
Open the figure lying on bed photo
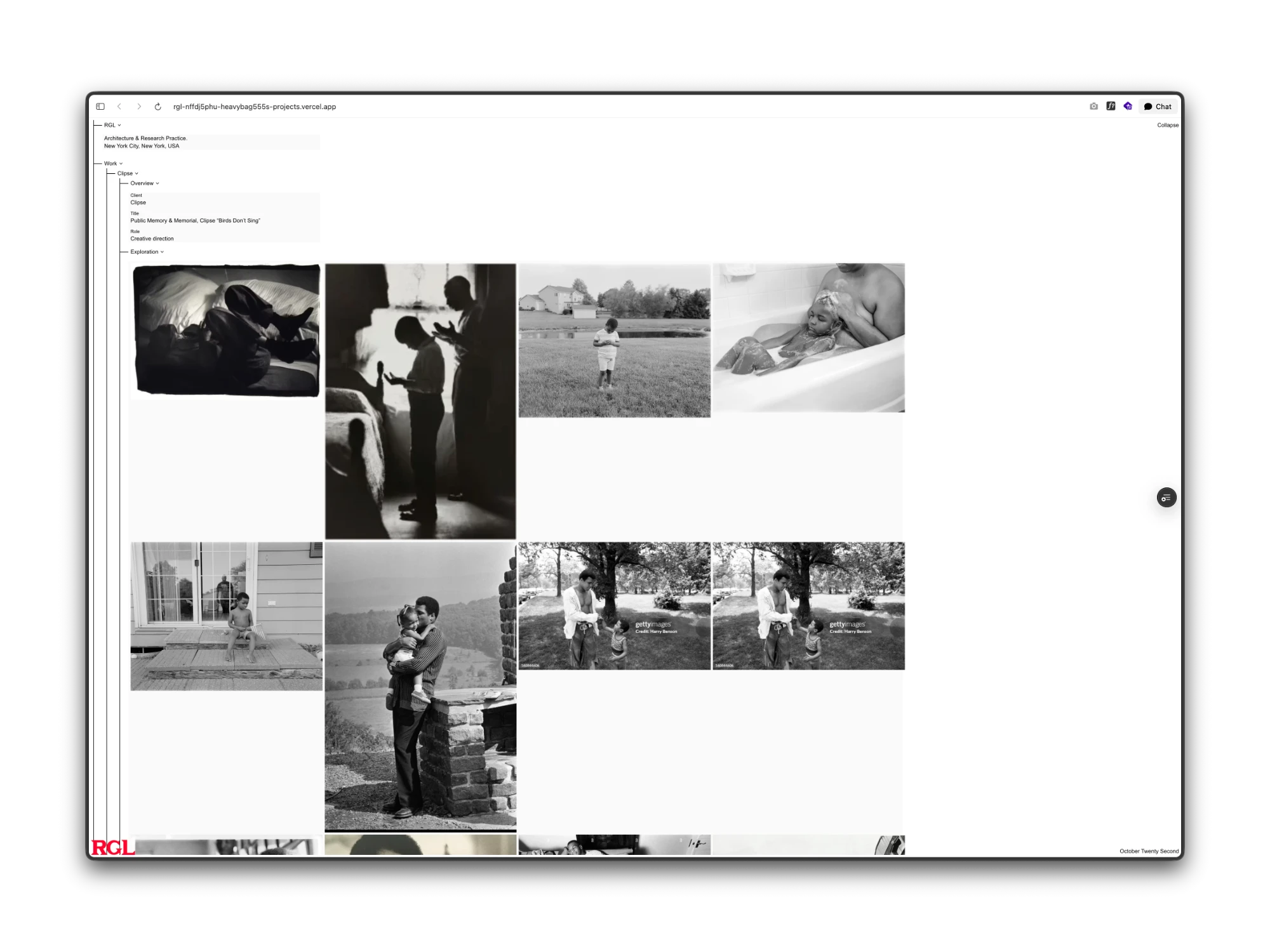[x=227, y=331]
